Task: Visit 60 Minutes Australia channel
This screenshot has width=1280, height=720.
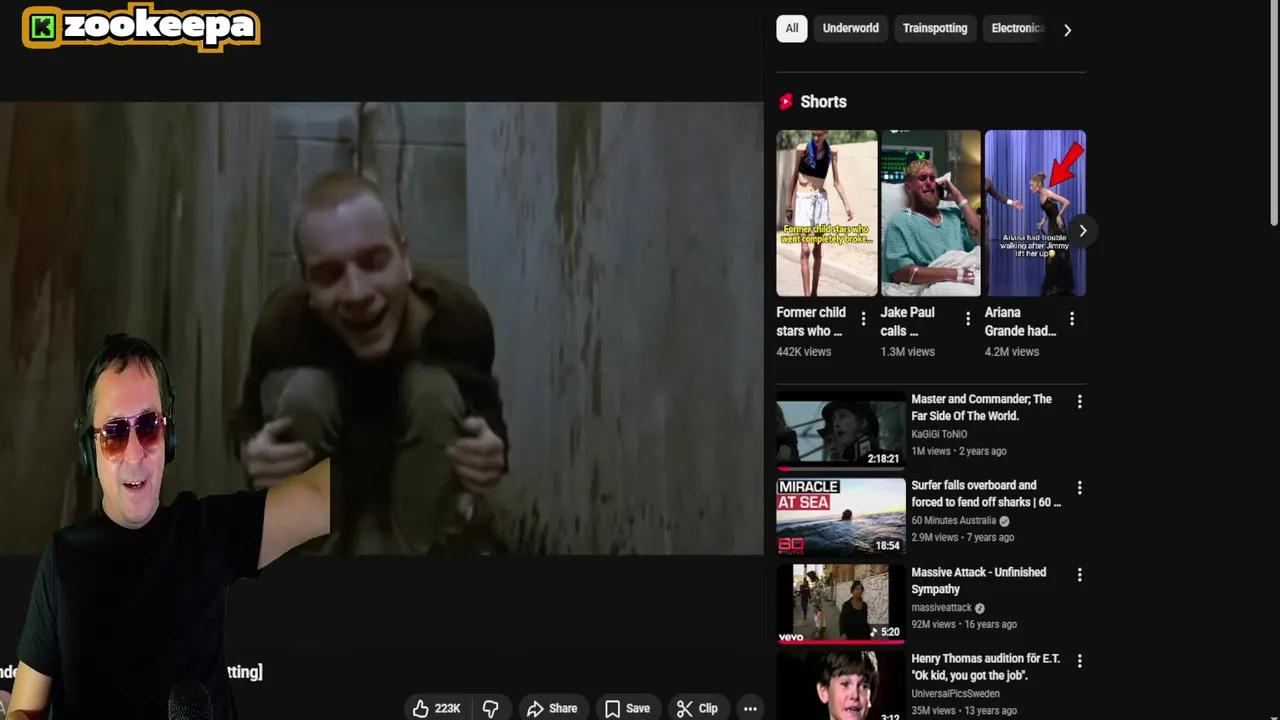Action: pyautogui.click(x=954, y=521)
